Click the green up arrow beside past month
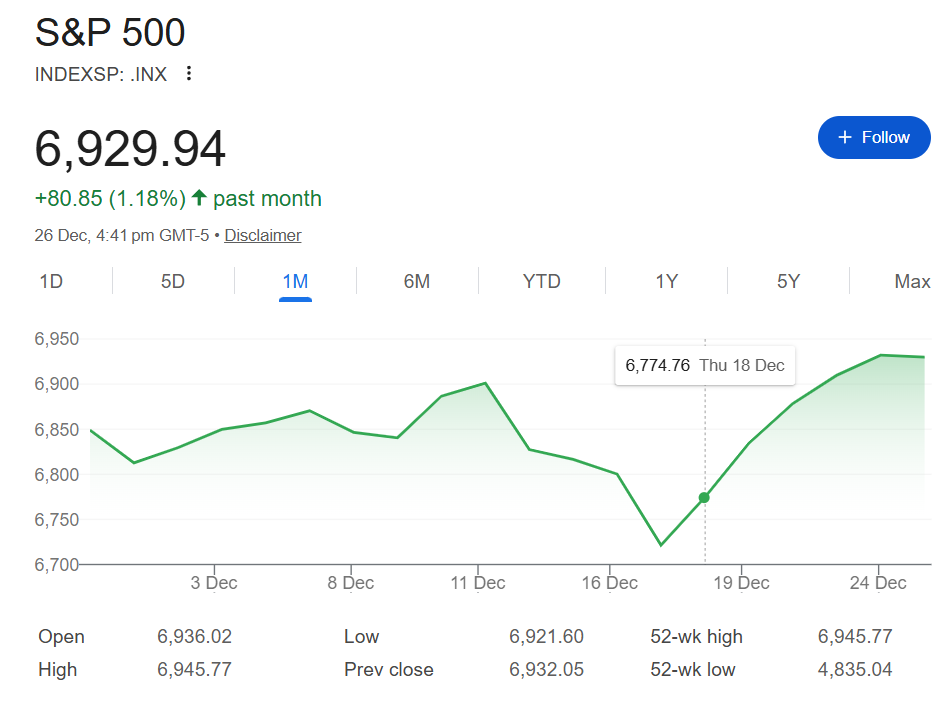This screenshot has width=951, height=715. (199, 198)
